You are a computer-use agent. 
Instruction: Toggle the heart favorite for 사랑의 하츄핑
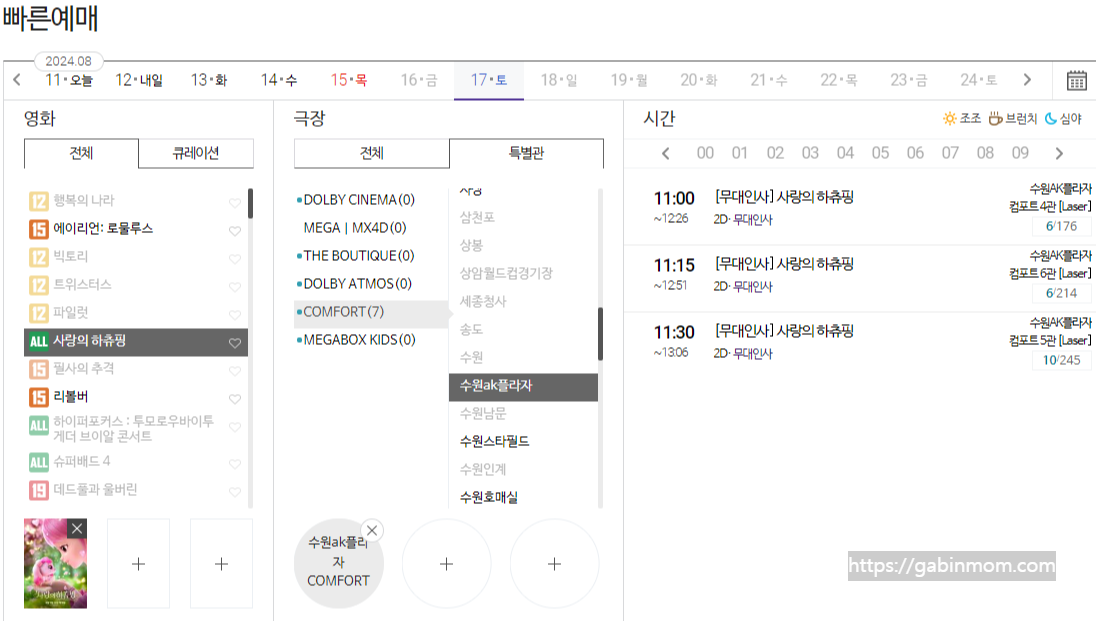pyautogui.click(x=234, y=342)
